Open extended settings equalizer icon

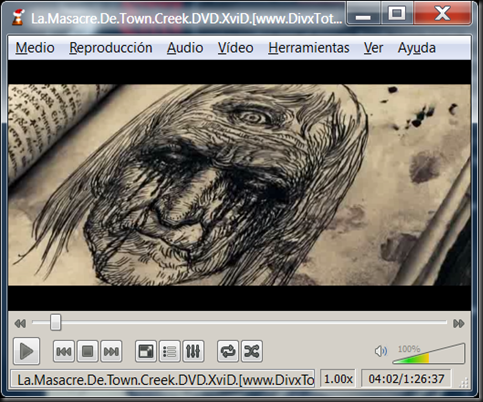(x=193, y=351)
